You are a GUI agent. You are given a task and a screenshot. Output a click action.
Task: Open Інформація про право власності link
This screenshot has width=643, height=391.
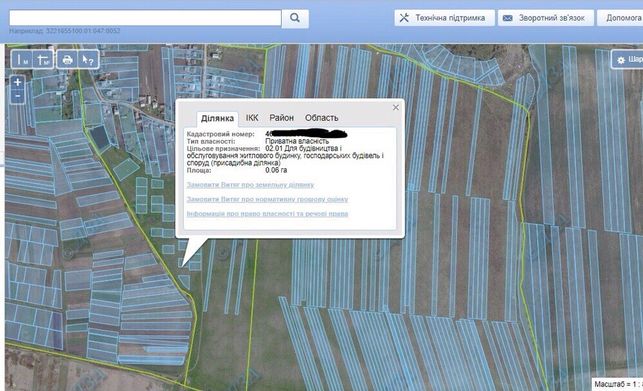(267, 214)
